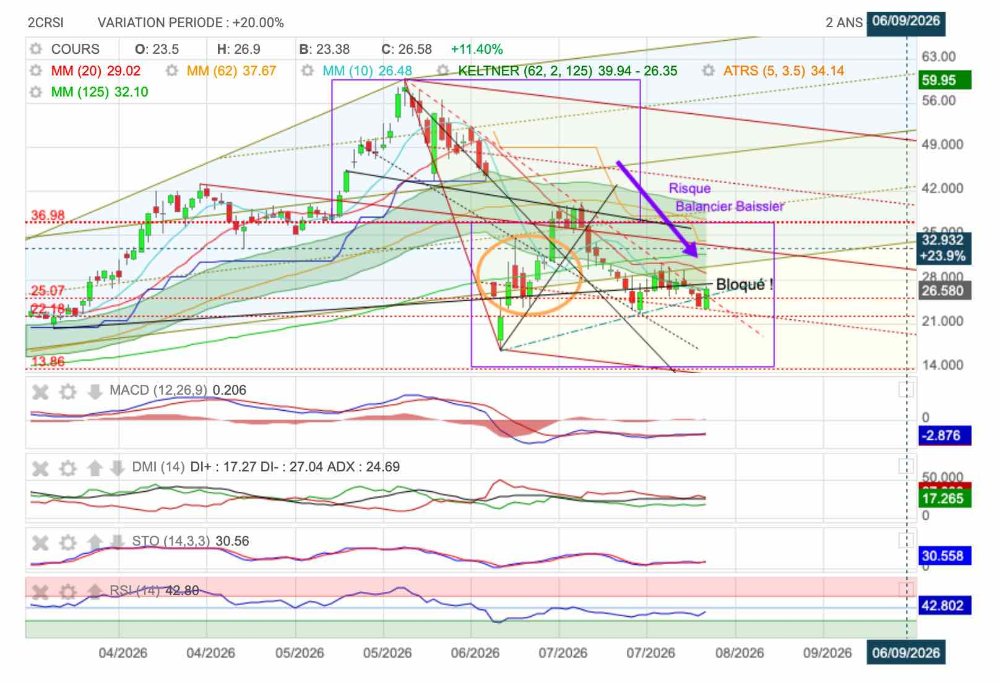1000x683 pixels.
Task: Click the MM (10) 26.48 label
Action: (367, 71)
